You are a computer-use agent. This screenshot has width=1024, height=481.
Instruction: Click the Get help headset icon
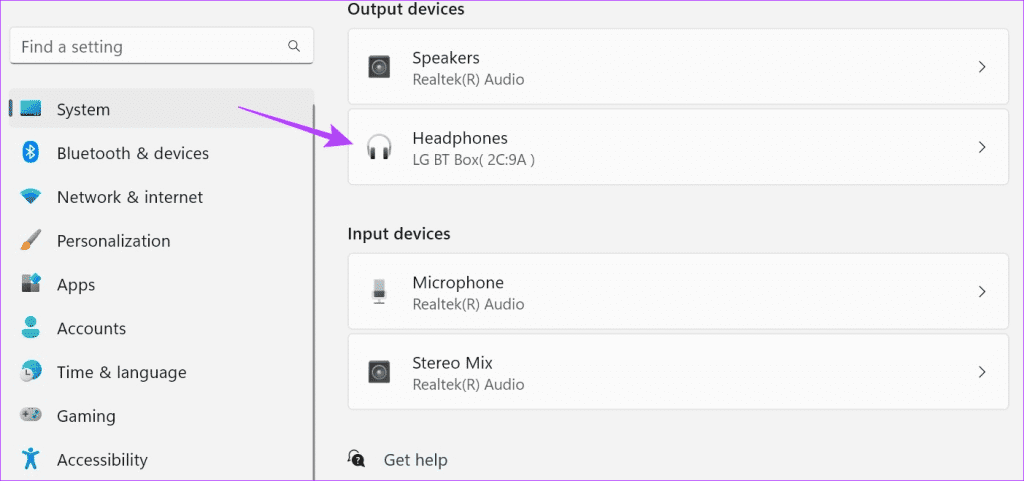click(357, 459)
